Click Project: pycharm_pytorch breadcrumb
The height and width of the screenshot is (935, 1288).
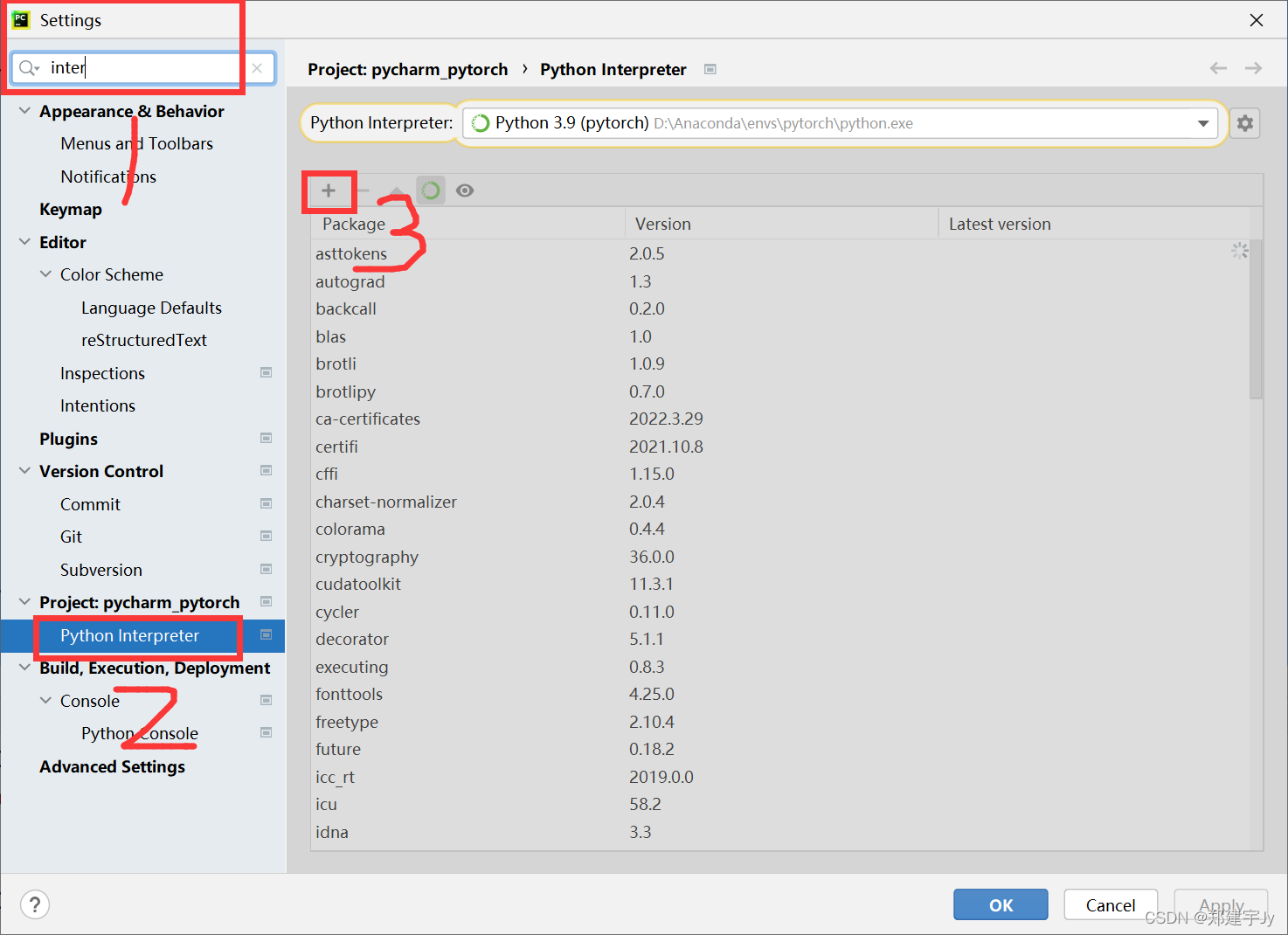(407, 69)
